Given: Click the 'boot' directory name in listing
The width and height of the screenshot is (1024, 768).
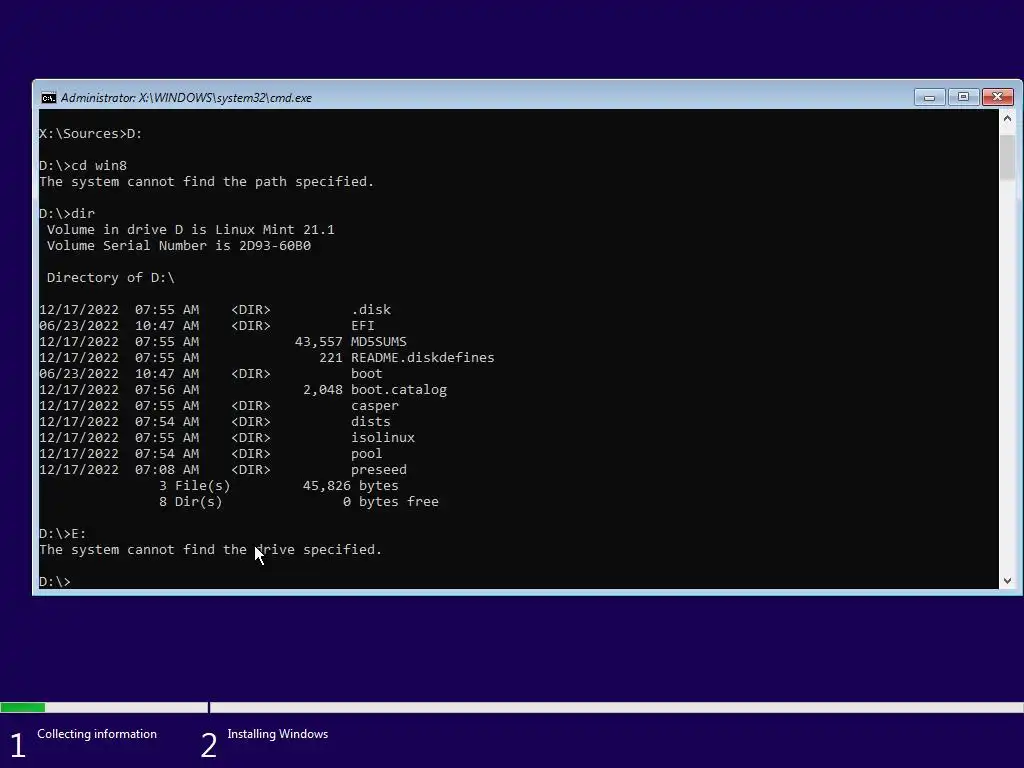Looking at the screenshot, I should coord(366,374).
